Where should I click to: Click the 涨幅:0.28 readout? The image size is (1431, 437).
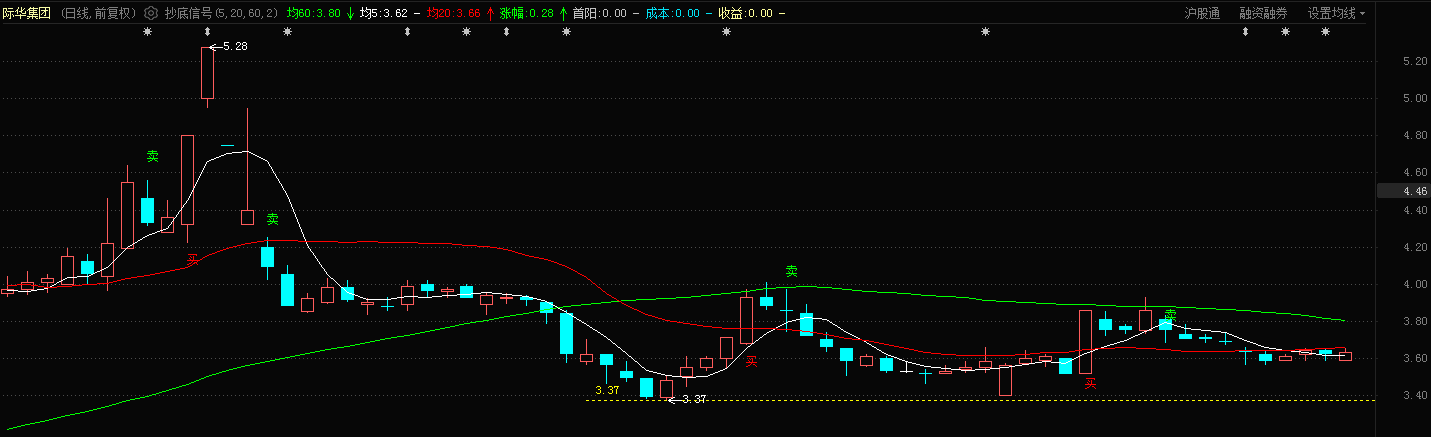(526, 13)
